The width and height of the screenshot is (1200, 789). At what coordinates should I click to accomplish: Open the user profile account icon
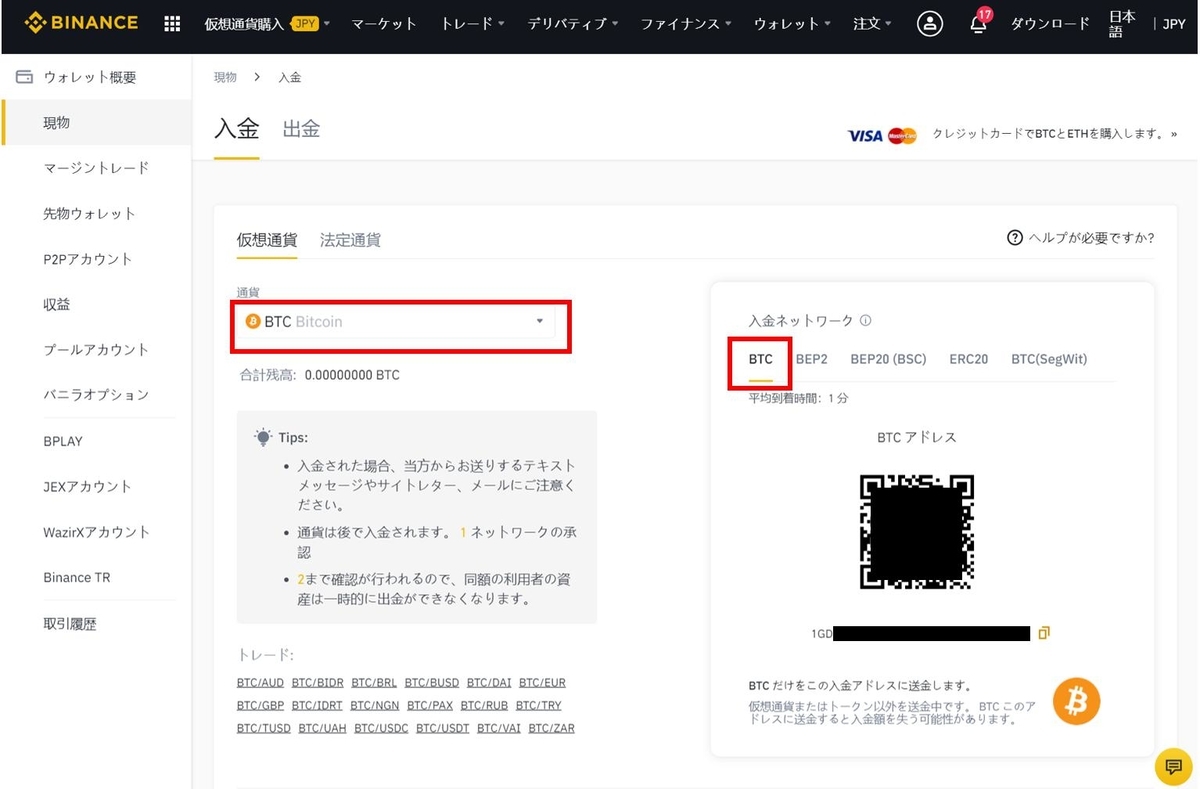tap(930, 23)
